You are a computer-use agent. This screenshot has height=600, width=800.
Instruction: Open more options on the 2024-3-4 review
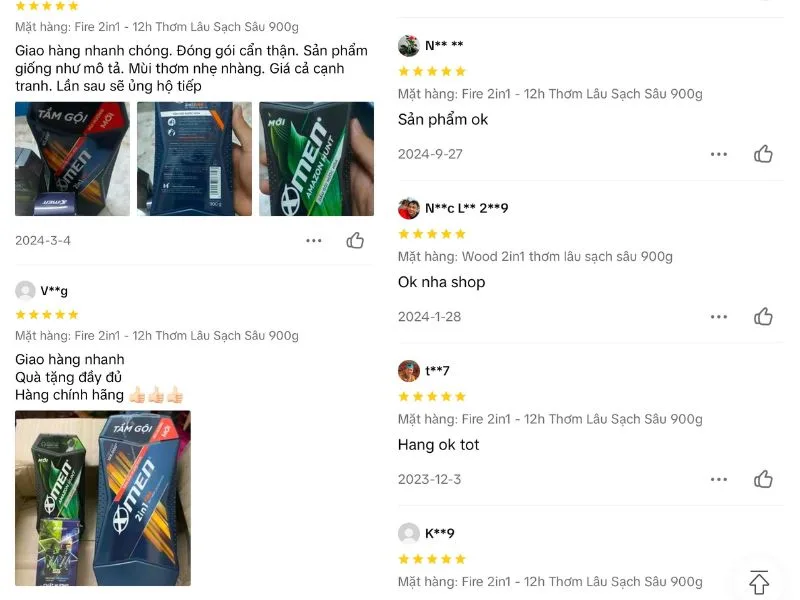(x=314, y=240)
